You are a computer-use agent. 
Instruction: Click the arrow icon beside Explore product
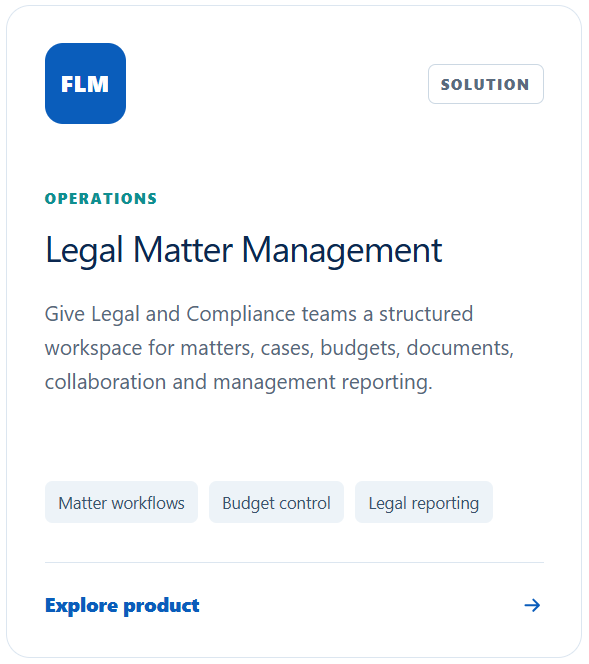532,606
